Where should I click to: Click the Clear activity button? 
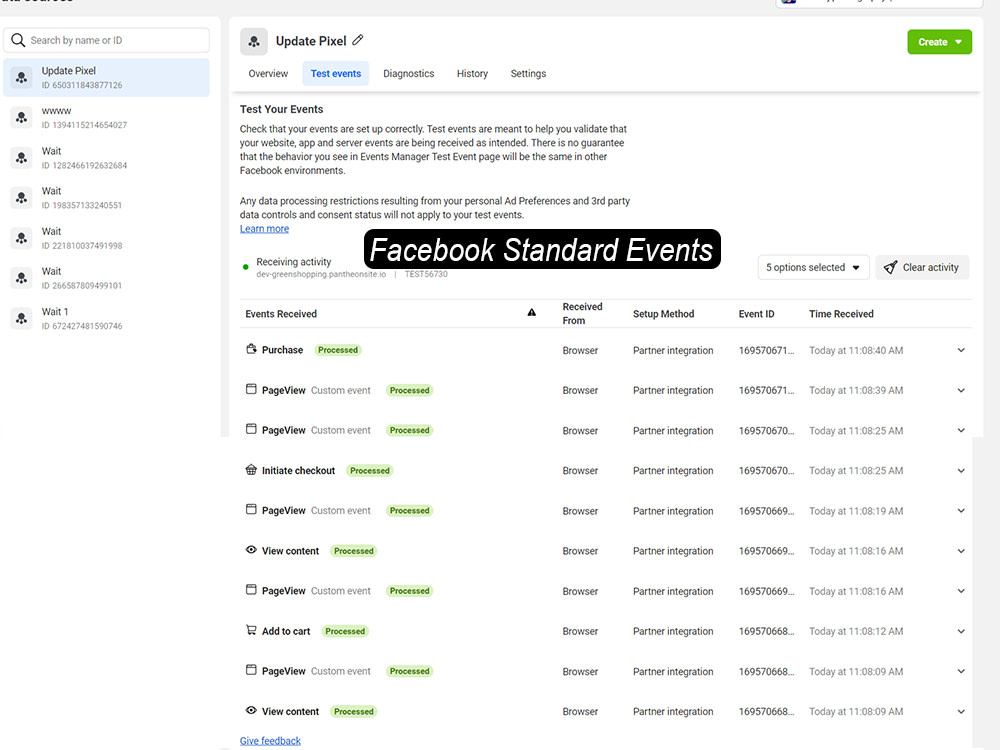coord(922,267)
